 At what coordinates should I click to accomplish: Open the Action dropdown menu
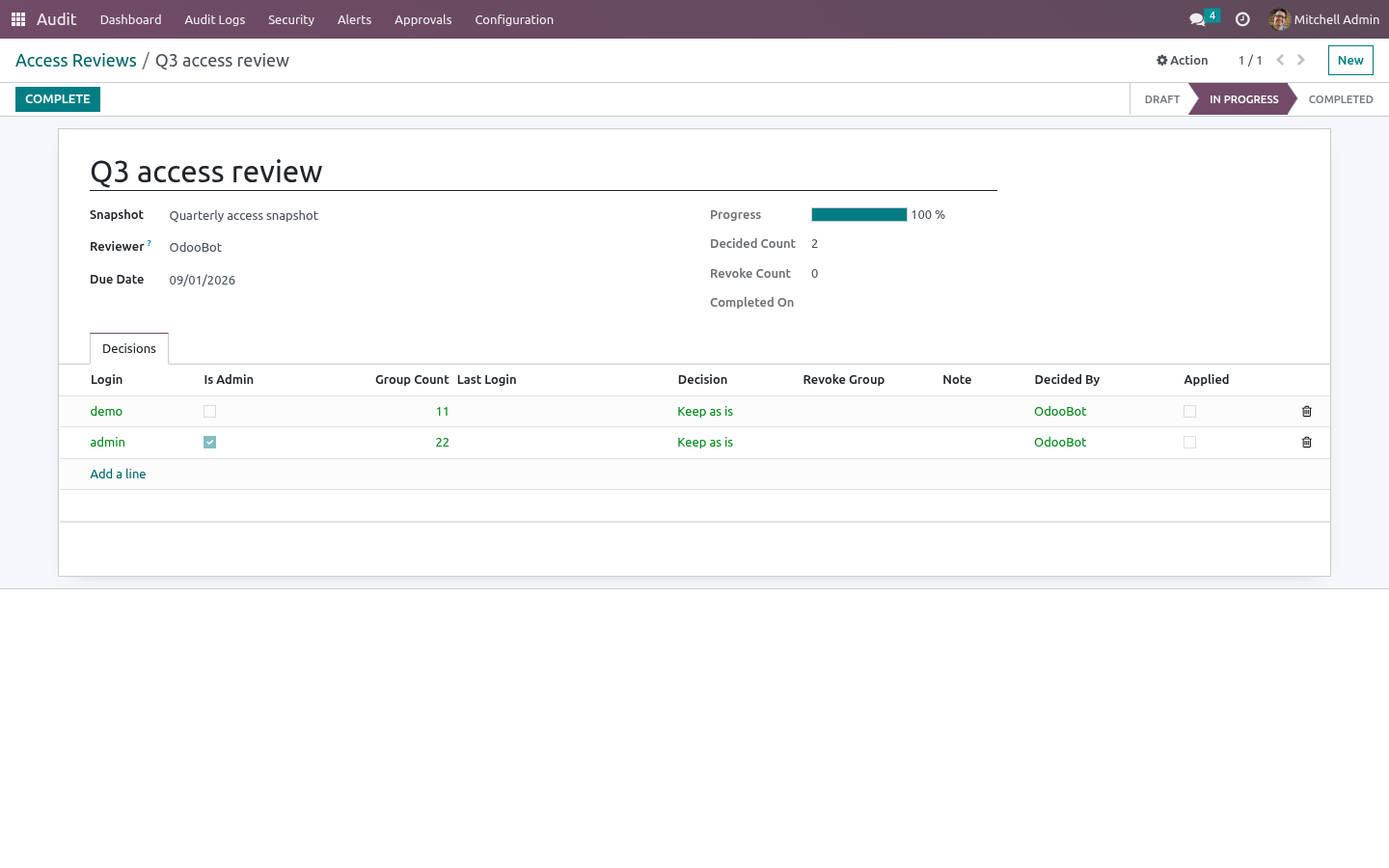pos(1183,60)
